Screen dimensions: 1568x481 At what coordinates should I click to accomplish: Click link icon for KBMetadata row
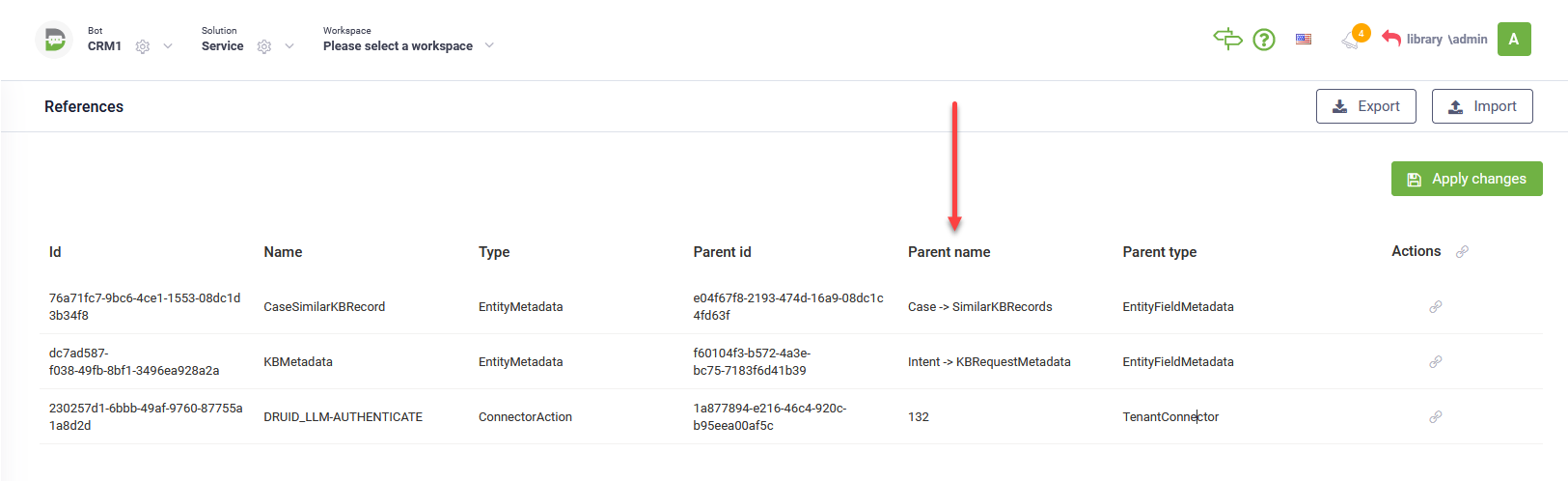pos(1436,362)
